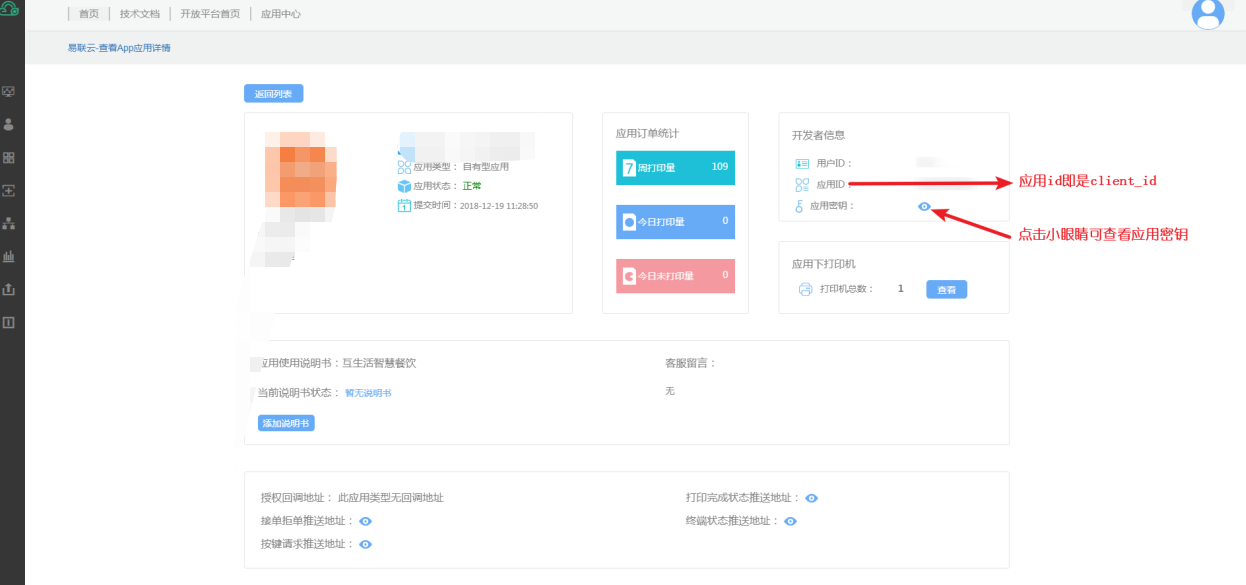Show the 应用密钥 by clicking eye icon
The height and width of the screenshot is (585, 1246).
[924, 206]
